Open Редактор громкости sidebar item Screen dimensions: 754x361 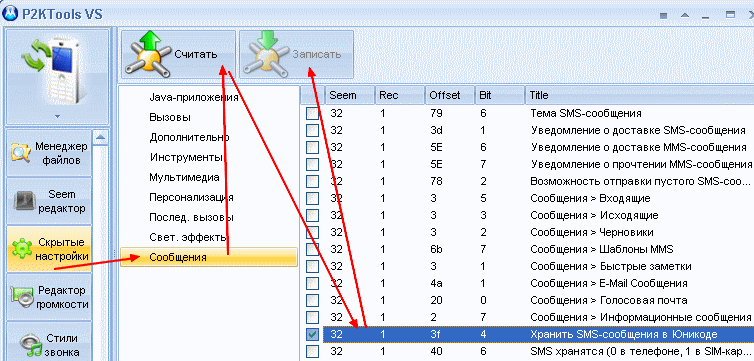pos(49,297)
